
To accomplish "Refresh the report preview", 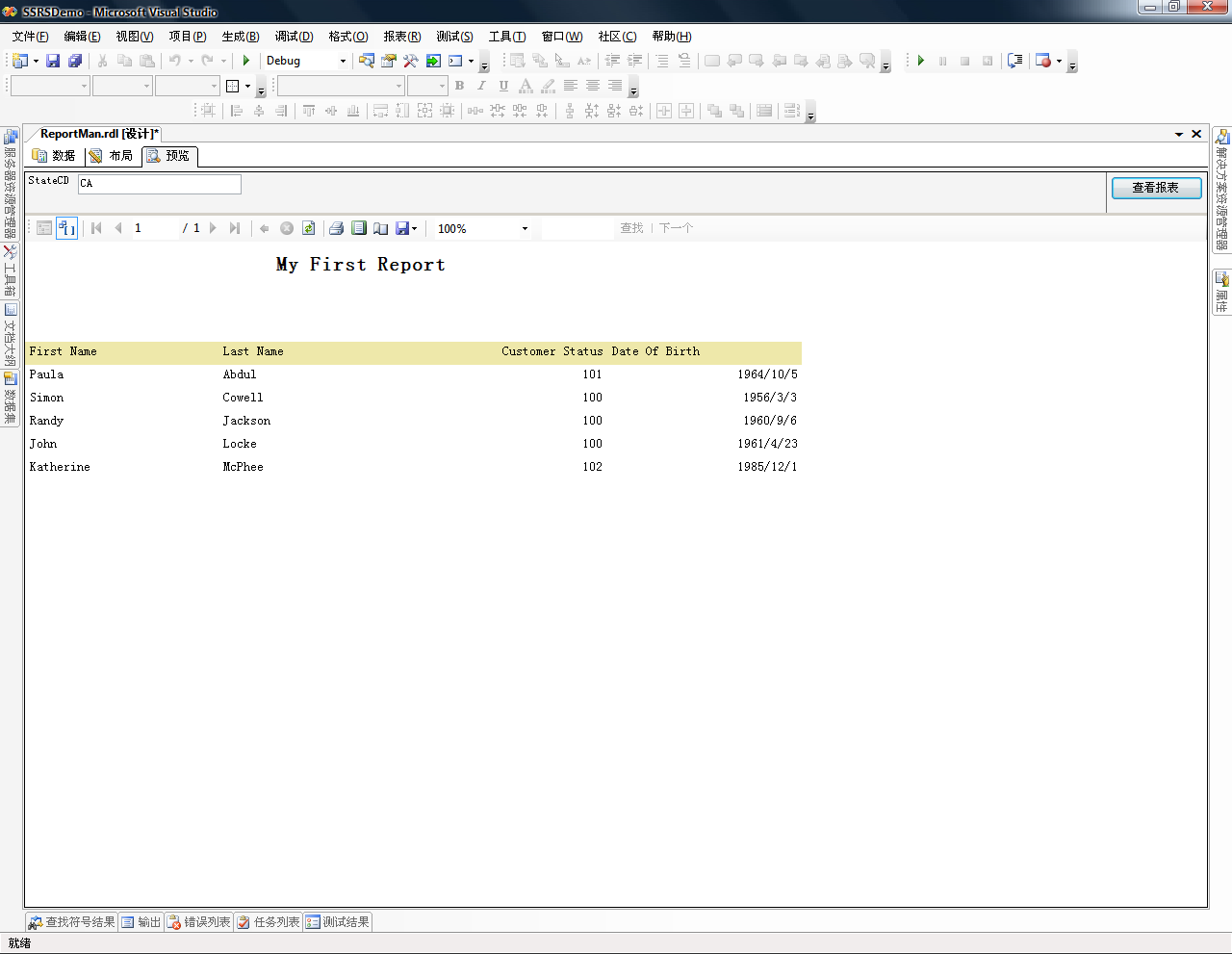I will pos(309,228).
